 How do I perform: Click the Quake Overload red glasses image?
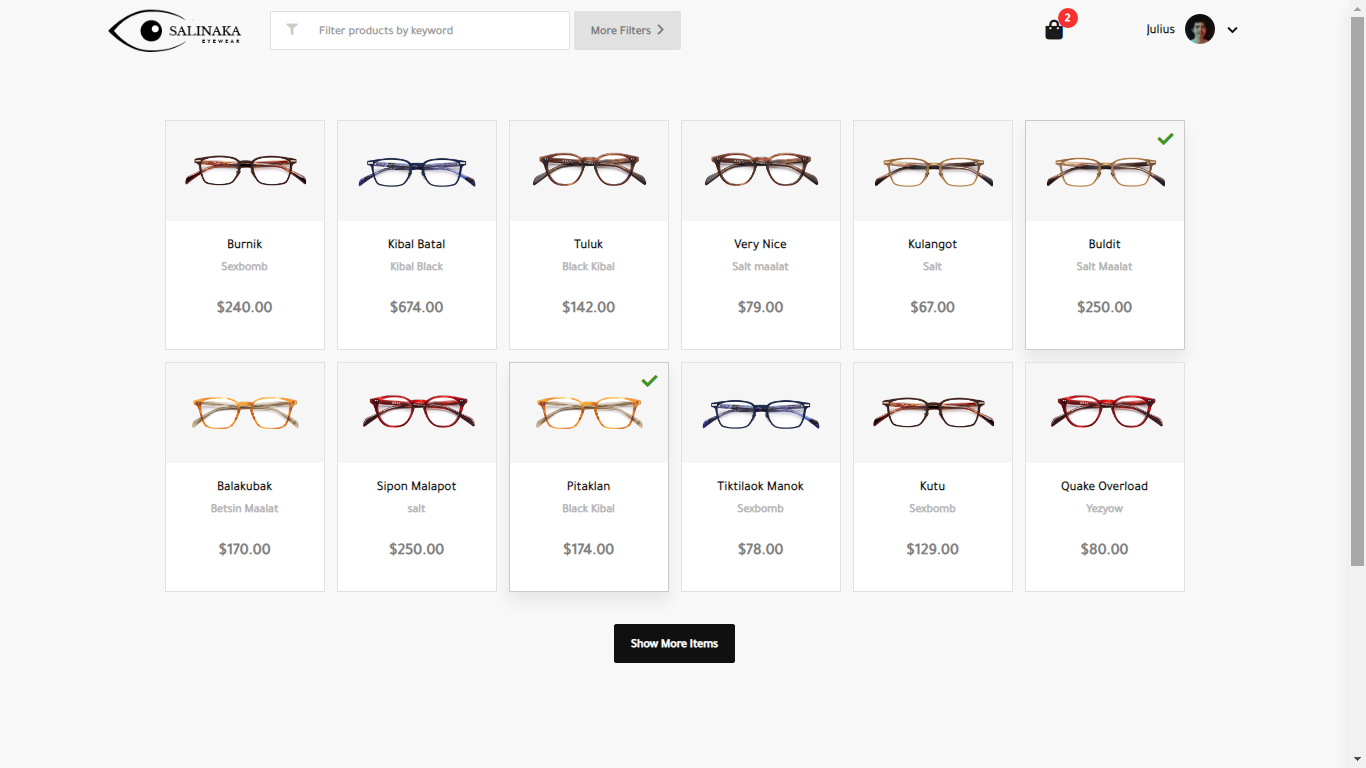pos(1105,413)
